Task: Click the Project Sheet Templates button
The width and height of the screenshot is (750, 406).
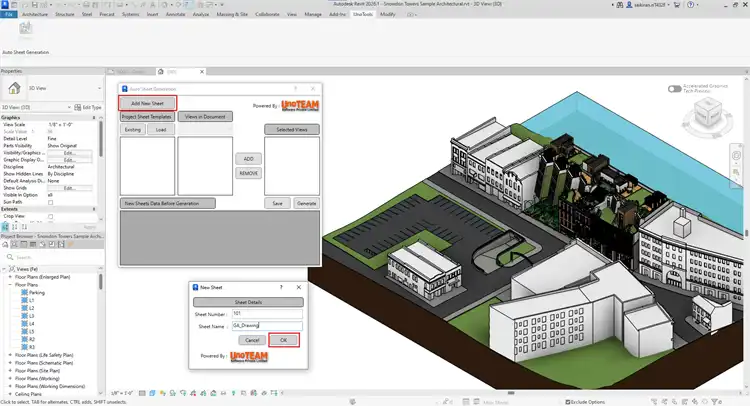Action: tap(146, 117)
